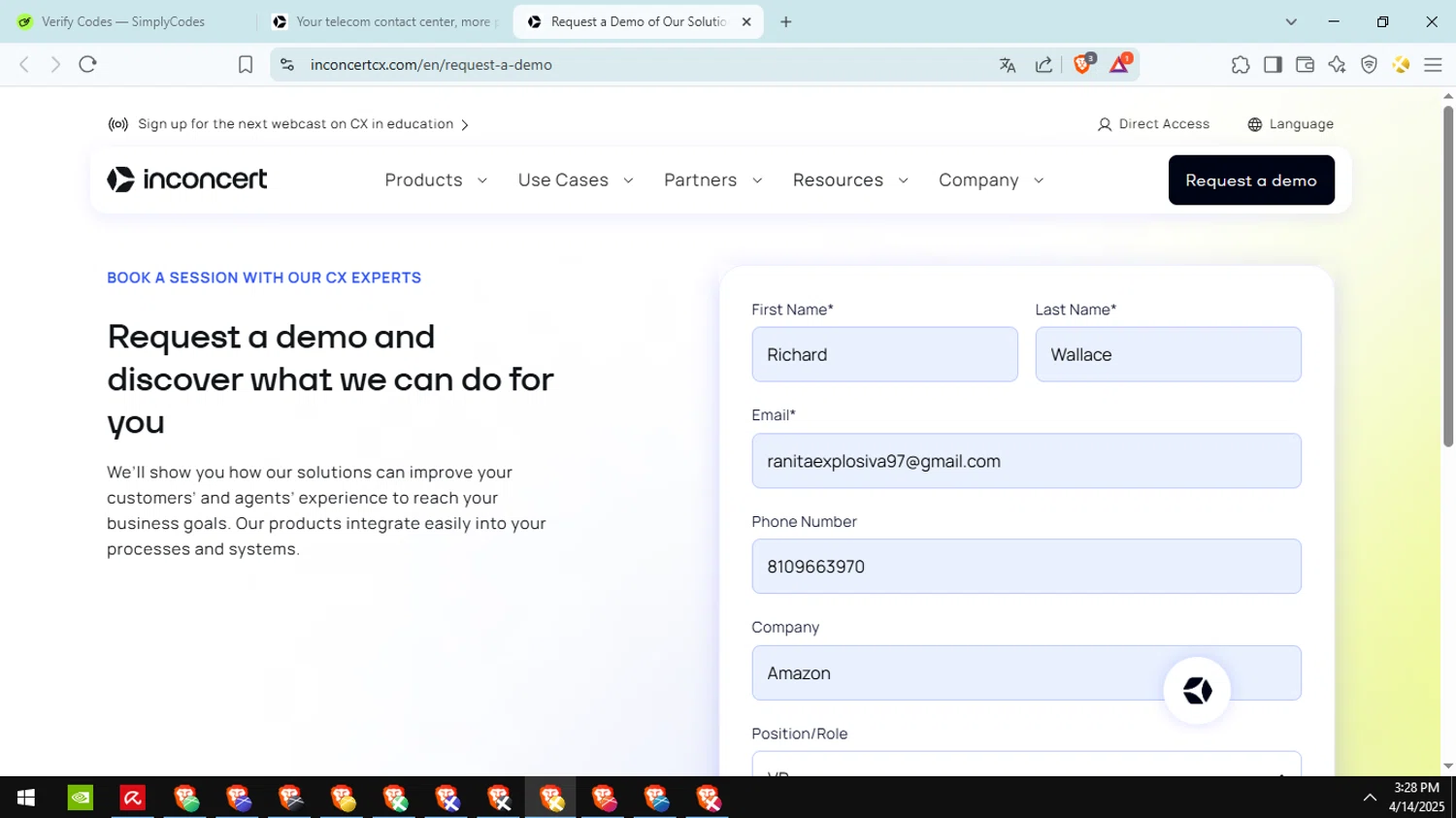The height and width of the screenshot is (818, 1456).
Task: Click the translate page icon
Action: point(1008,65)
